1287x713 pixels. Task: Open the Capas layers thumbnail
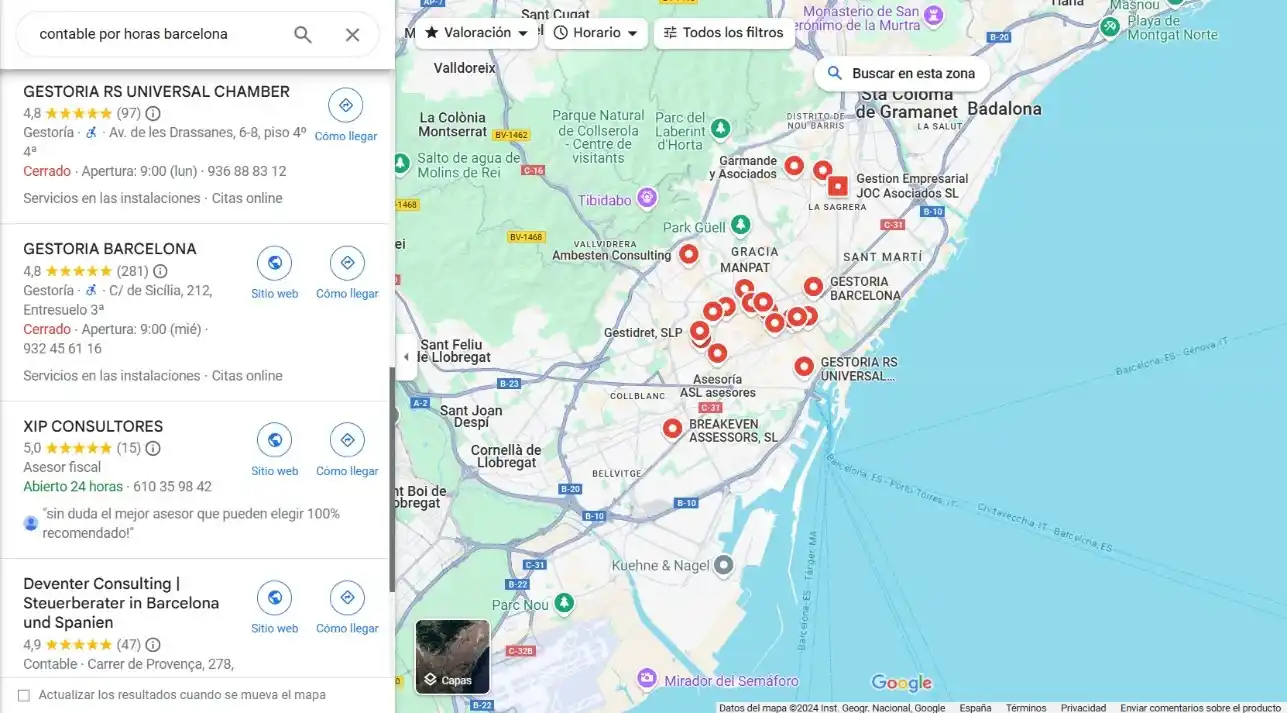click(x=453, y=656)
